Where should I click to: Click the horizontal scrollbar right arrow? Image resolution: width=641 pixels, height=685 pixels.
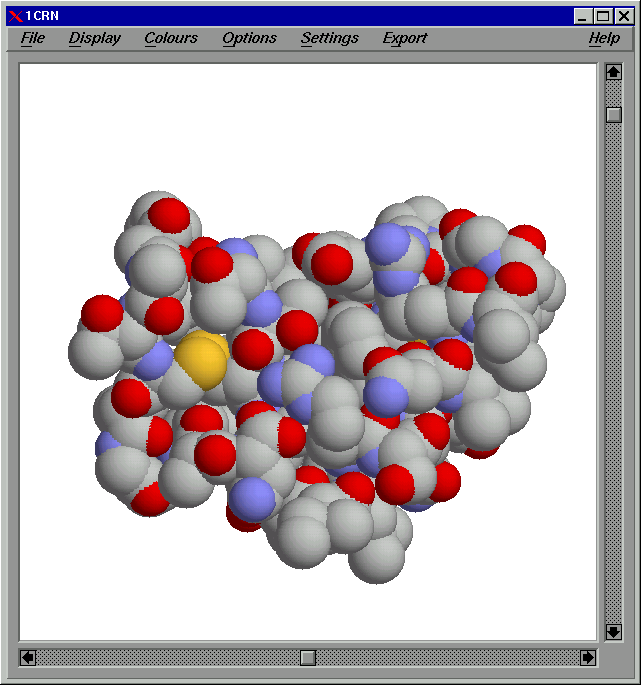tap(588, 657)
